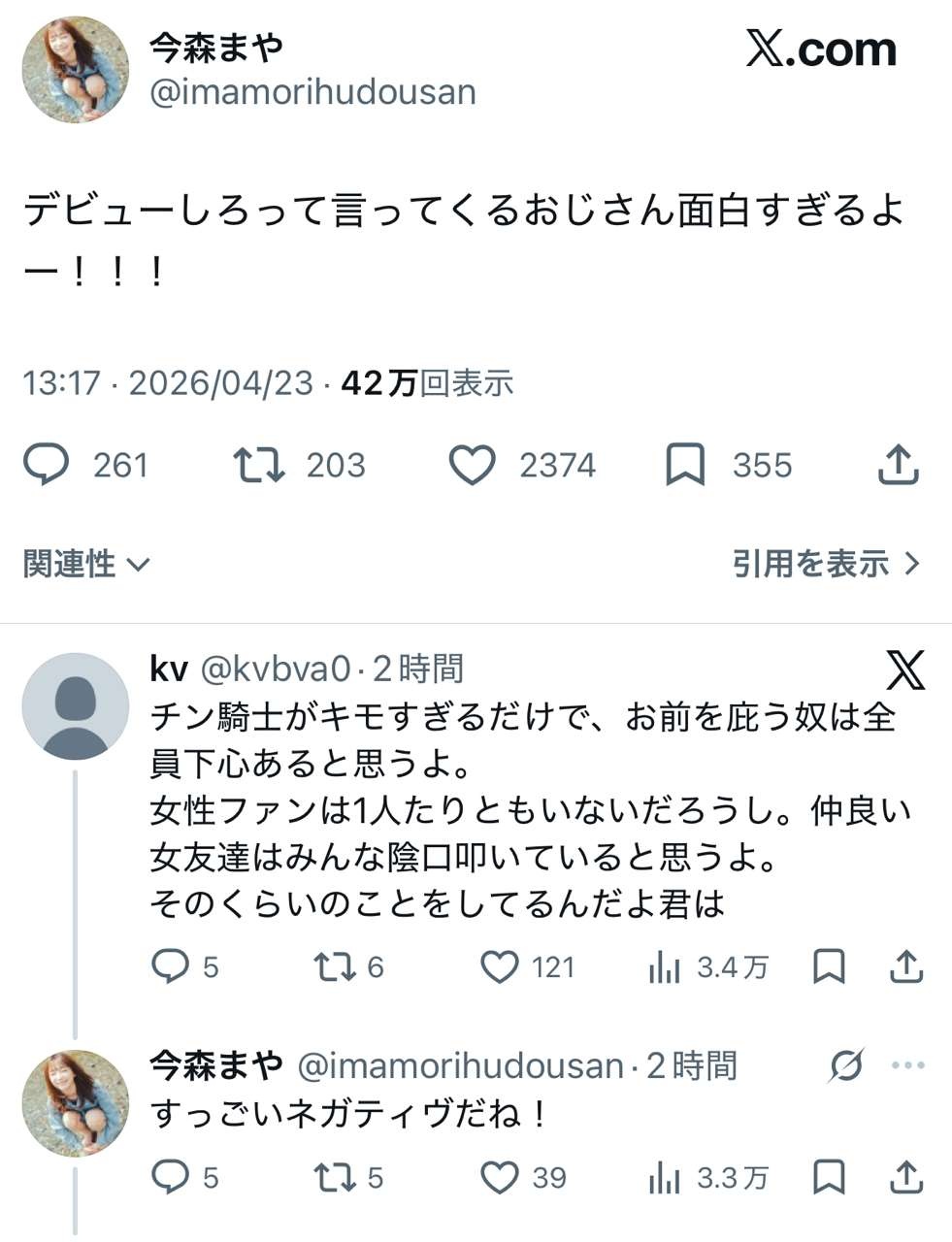Bookmark kv's reply
Screen dimensions: 952x1242
[829, 966]
